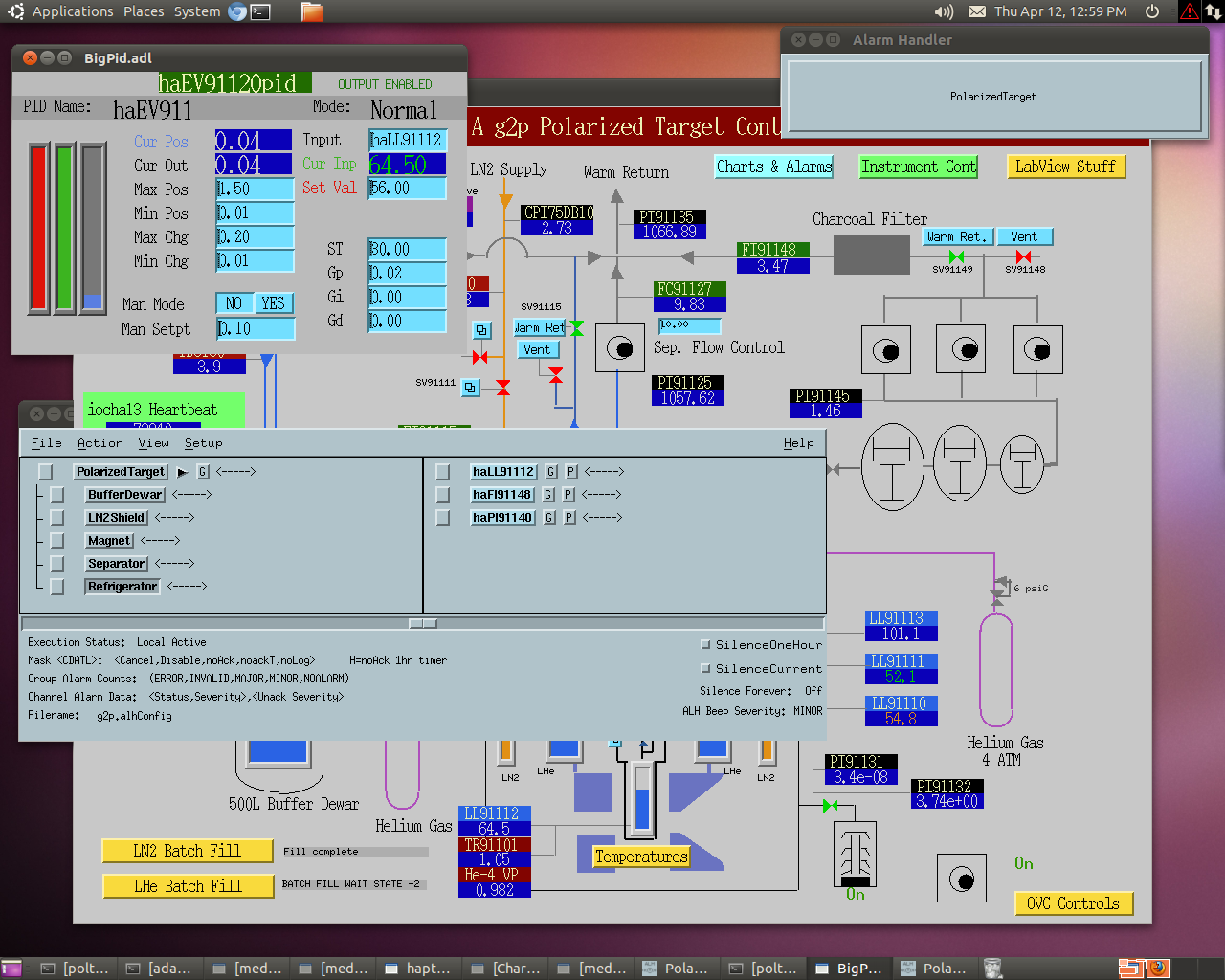Launch the Chrome browser from the top panel
This screenshot has height=980, width=1225.
pyautogui.click(x=237, y=11)
